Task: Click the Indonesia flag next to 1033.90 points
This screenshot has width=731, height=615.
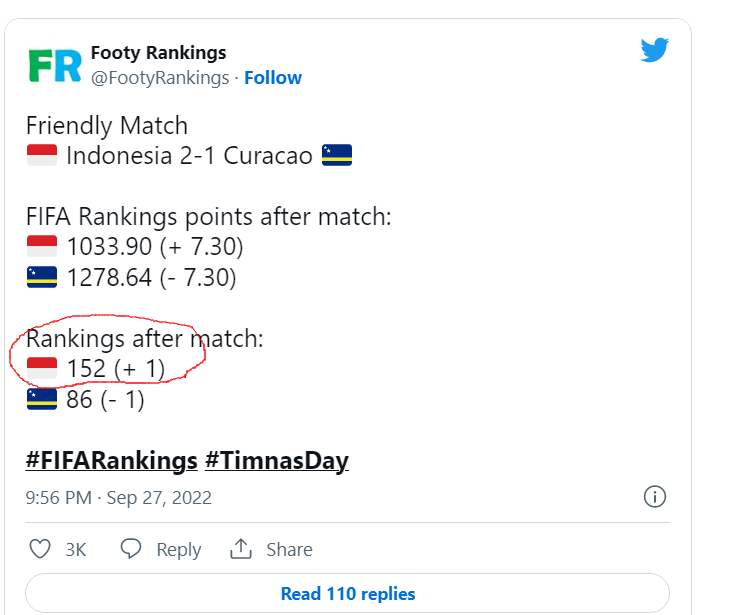Action: (41, 246)
